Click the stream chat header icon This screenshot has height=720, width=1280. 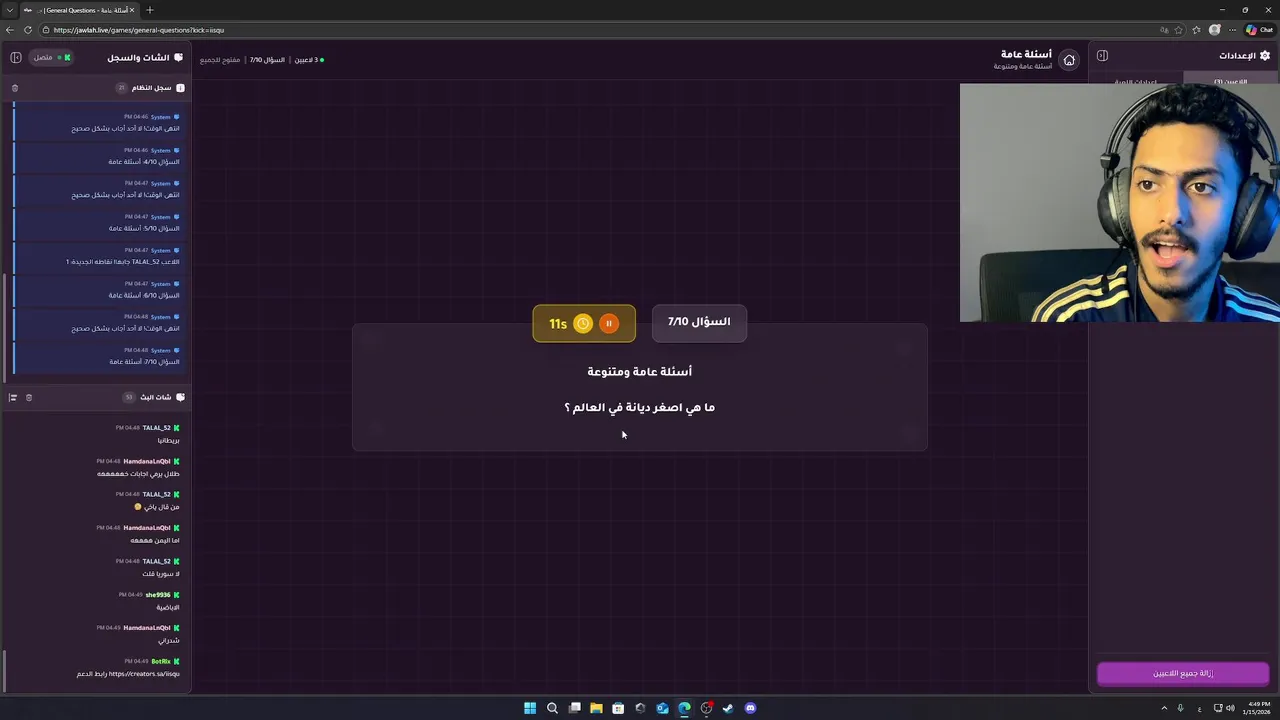(x=180, y=397)
